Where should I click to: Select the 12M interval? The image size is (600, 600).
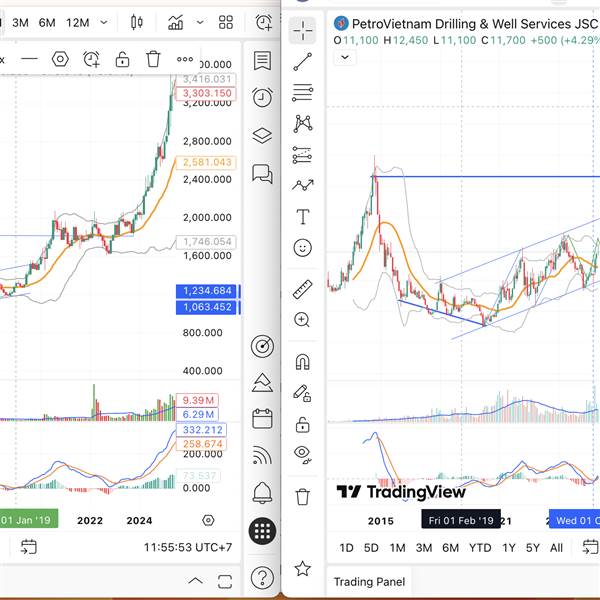click(x=78, y=23)
